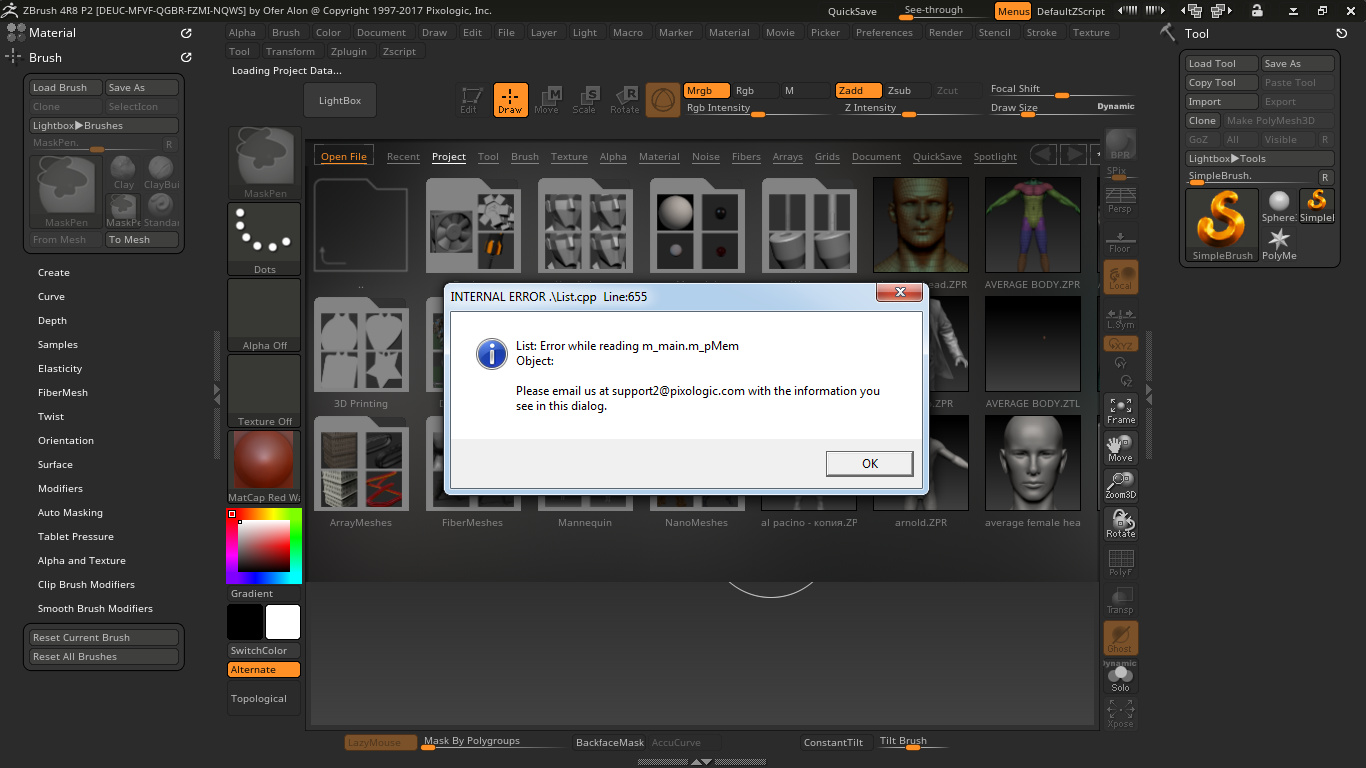Expand the Auto Masking section

click(x=70, y=513)
